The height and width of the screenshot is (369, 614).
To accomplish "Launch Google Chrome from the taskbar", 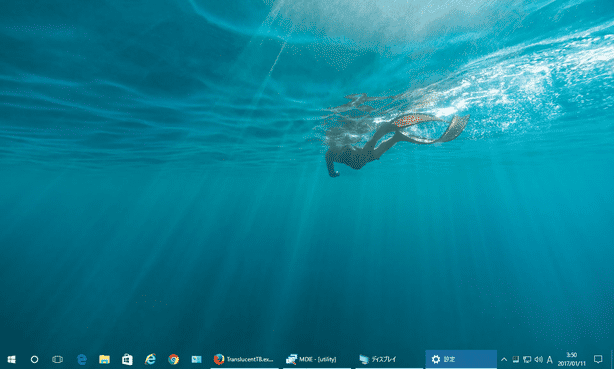I will [x=173, y=359].
